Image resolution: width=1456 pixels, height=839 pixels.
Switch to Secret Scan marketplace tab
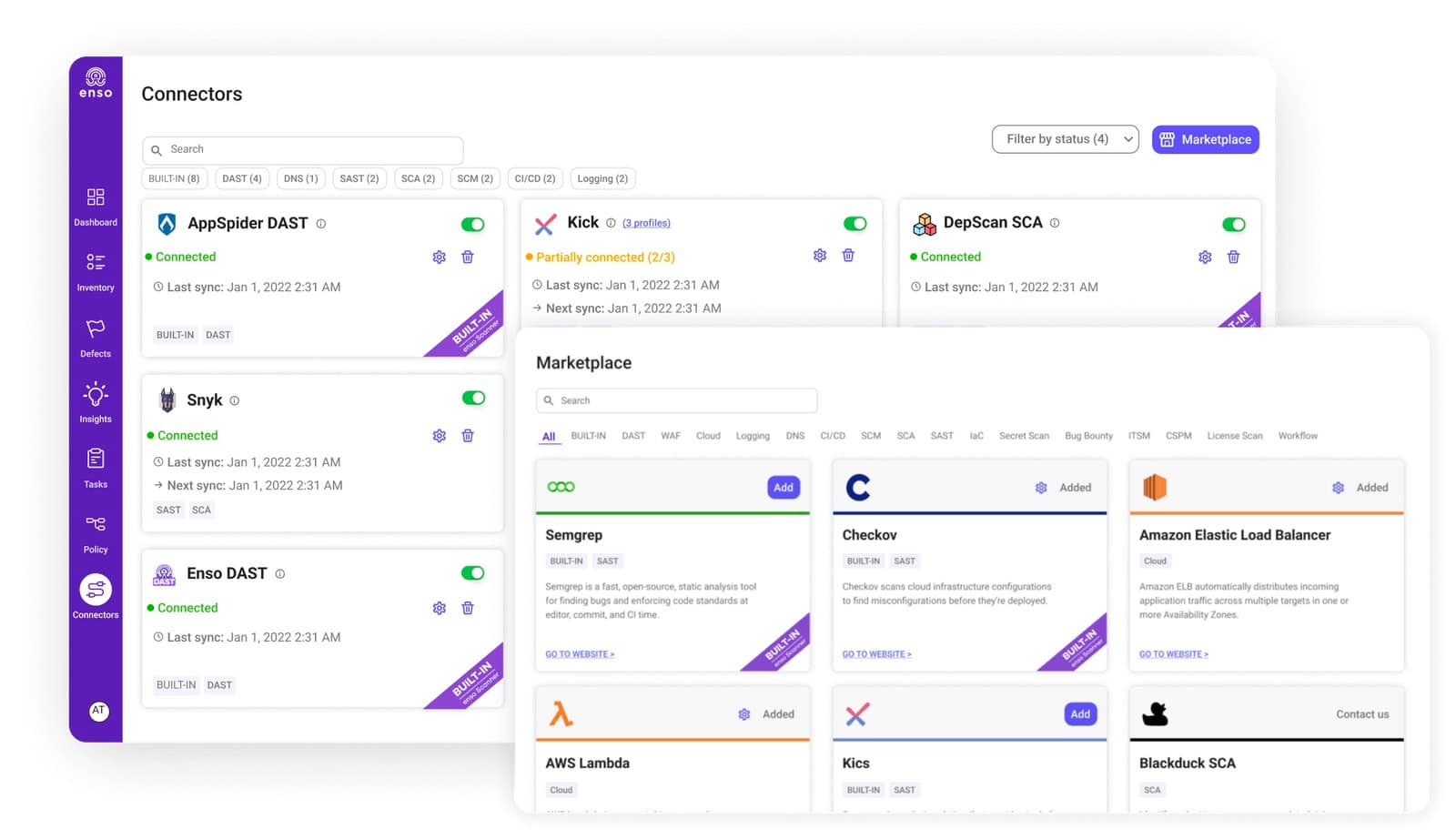click(x=1024, y=436)
